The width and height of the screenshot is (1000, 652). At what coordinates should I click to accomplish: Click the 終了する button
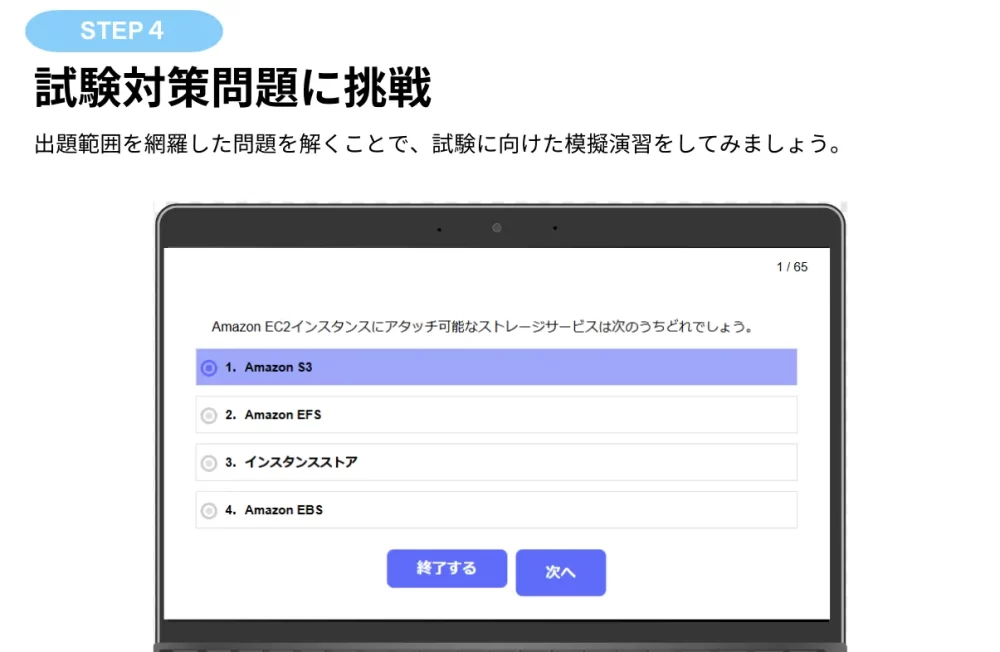[x=446, y=569]
